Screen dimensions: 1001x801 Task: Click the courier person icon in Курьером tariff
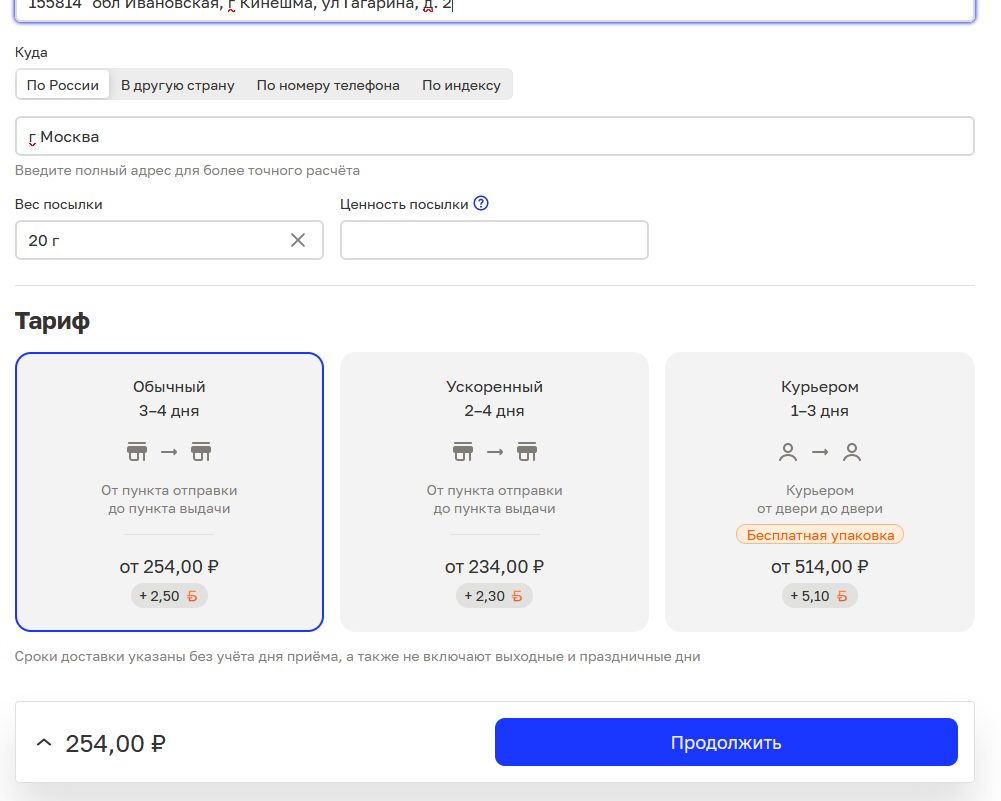point(788,452)
